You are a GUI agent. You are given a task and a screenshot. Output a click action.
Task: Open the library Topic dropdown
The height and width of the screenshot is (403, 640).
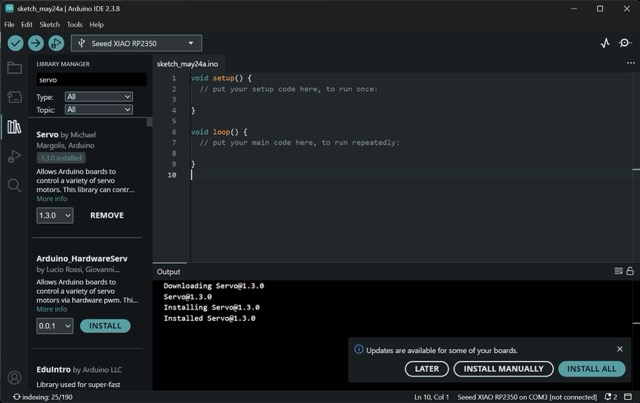[99, 109]
